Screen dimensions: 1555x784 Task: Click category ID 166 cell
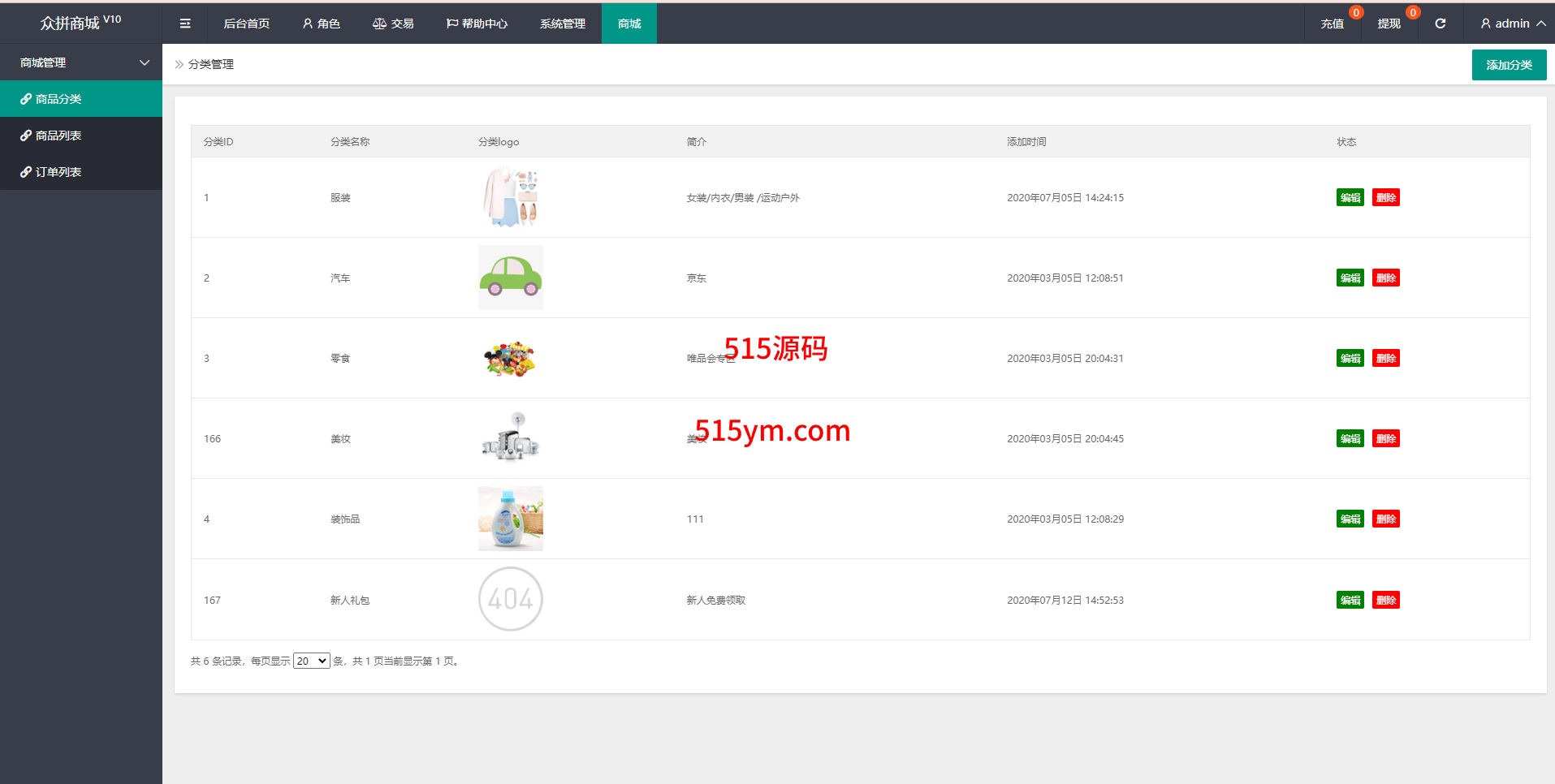pyautogui.click(x=212, y=438)
